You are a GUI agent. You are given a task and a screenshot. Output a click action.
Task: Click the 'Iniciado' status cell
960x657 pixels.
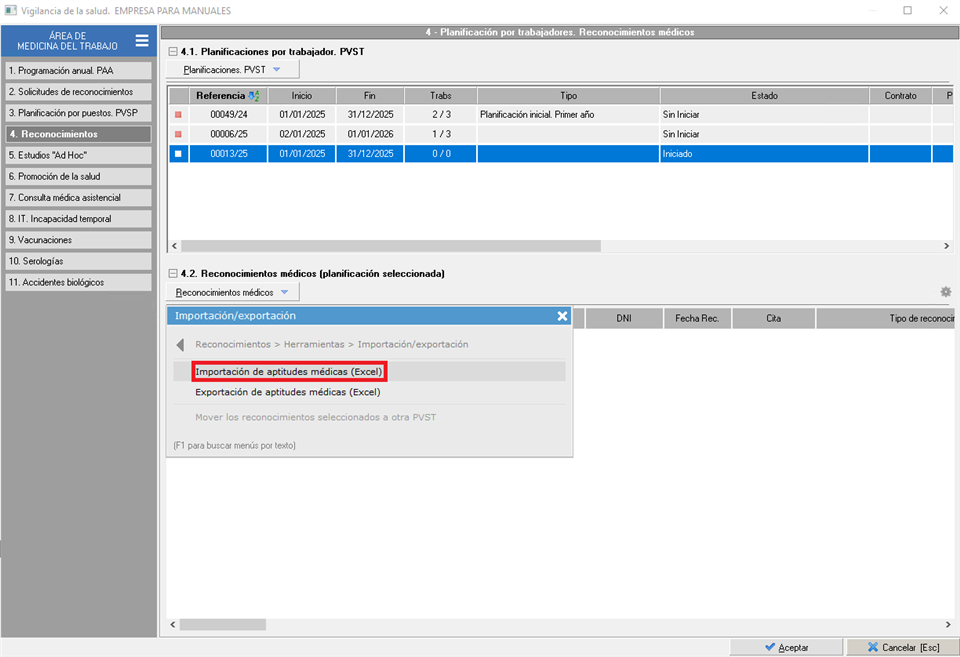[765, 154]
